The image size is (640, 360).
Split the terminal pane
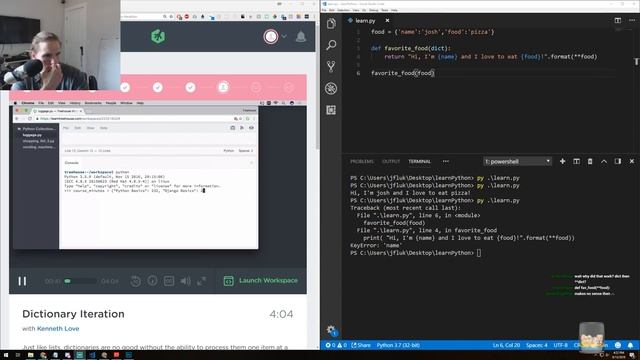pyautogui.click(x=576, y=162)
